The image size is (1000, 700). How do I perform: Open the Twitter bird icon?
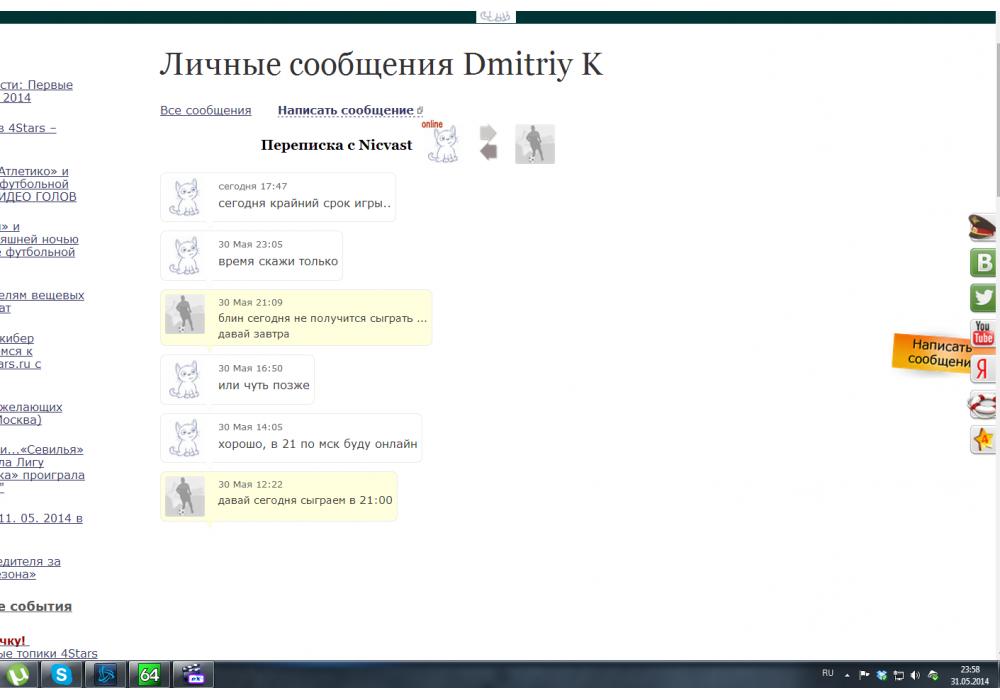tap(983, 298)
